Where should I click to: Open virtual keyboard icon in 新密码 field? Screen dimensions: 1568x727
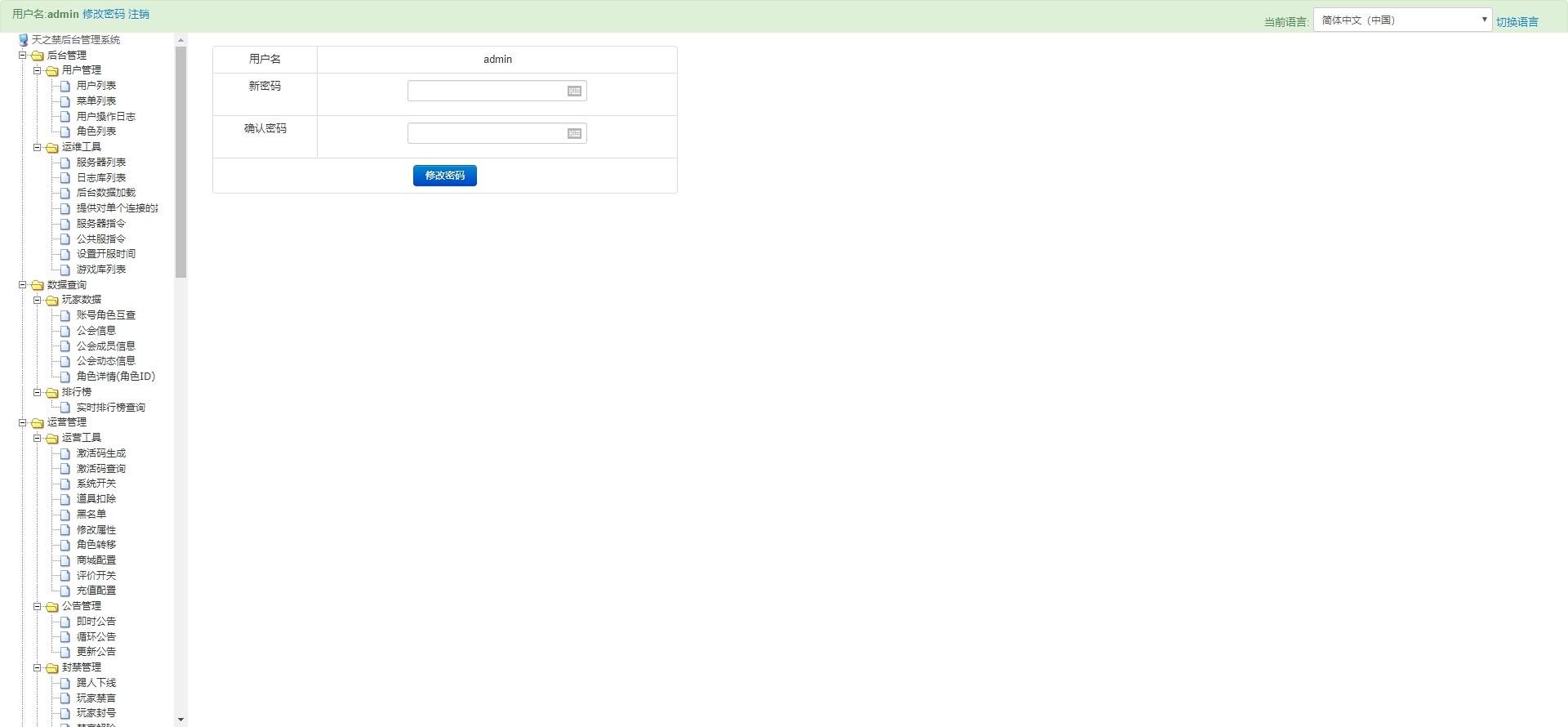coord(574,91)
